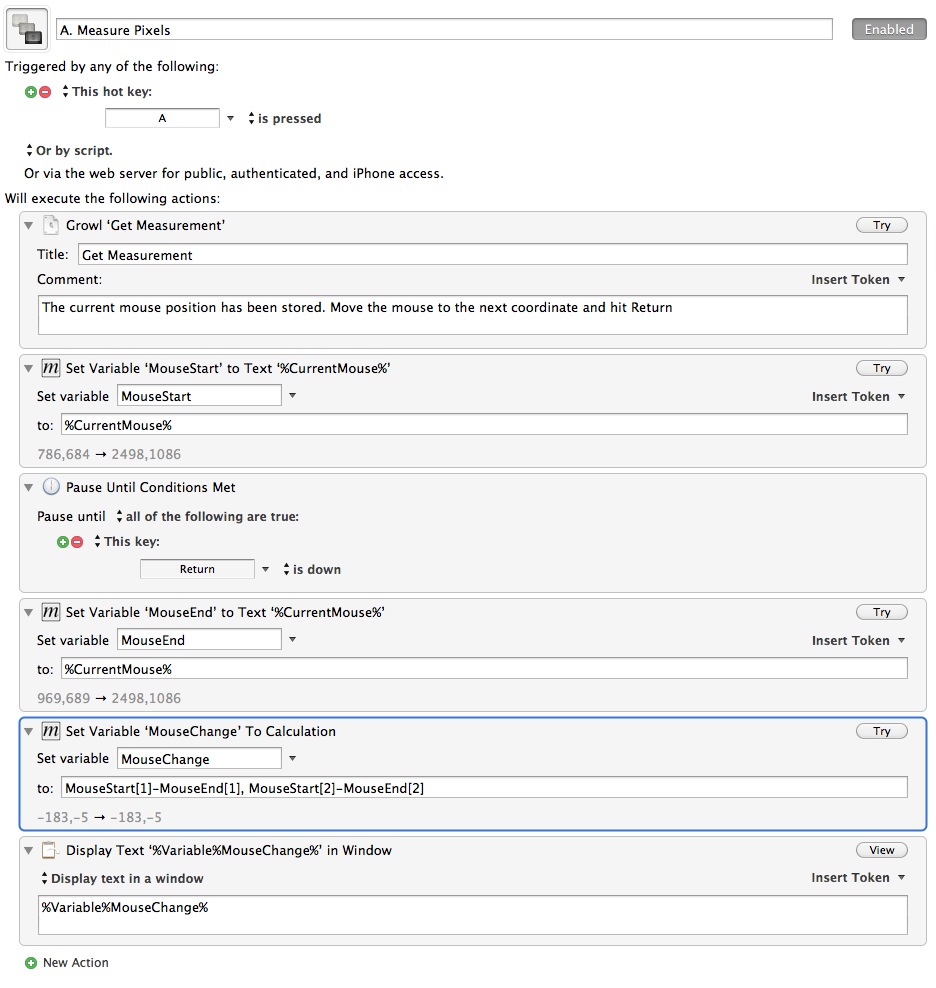Toggle the Enabled macro button
This screenshot has width=936, height=988.
pyautogui.click(x=889, y=29)
